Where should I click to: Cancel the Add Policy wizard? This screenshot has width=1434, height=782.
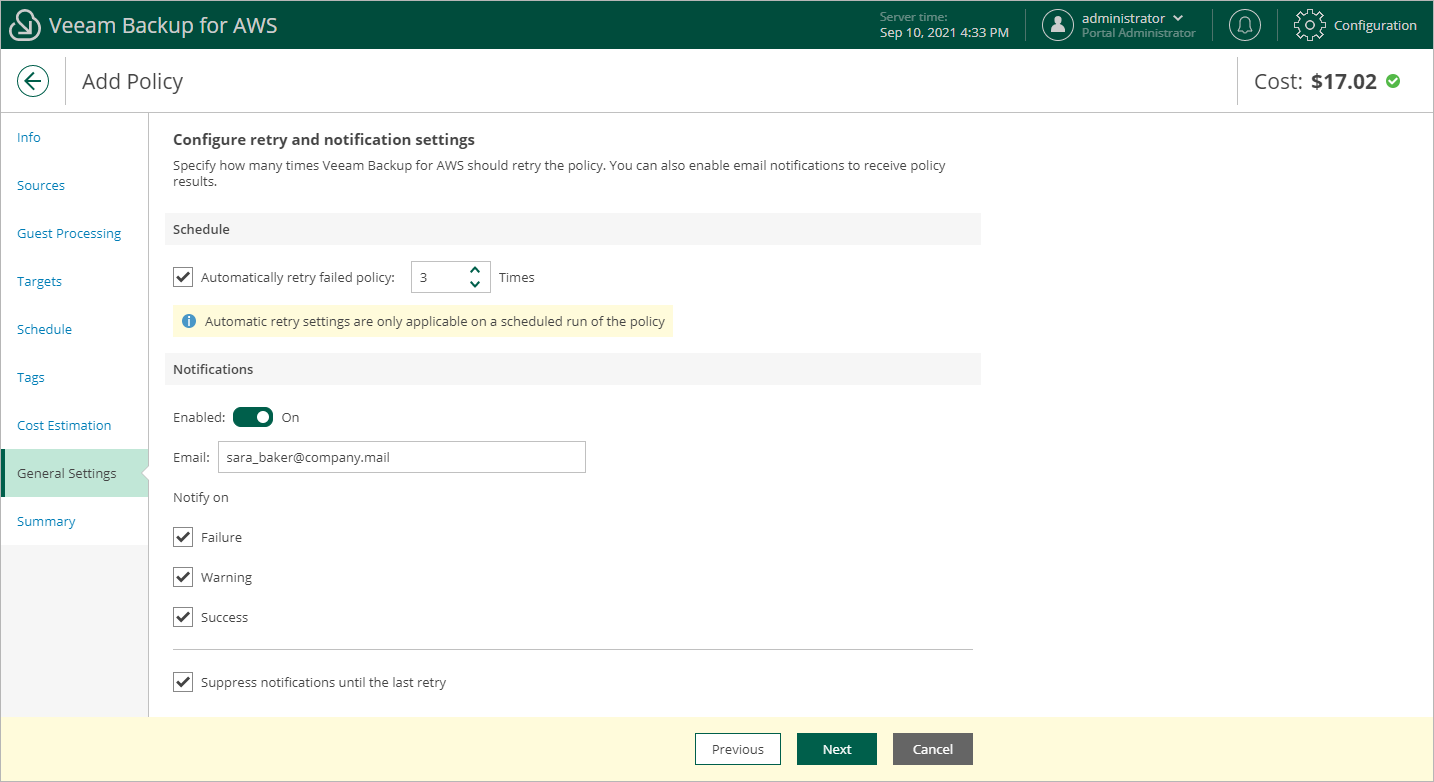(x=933, y=749)
